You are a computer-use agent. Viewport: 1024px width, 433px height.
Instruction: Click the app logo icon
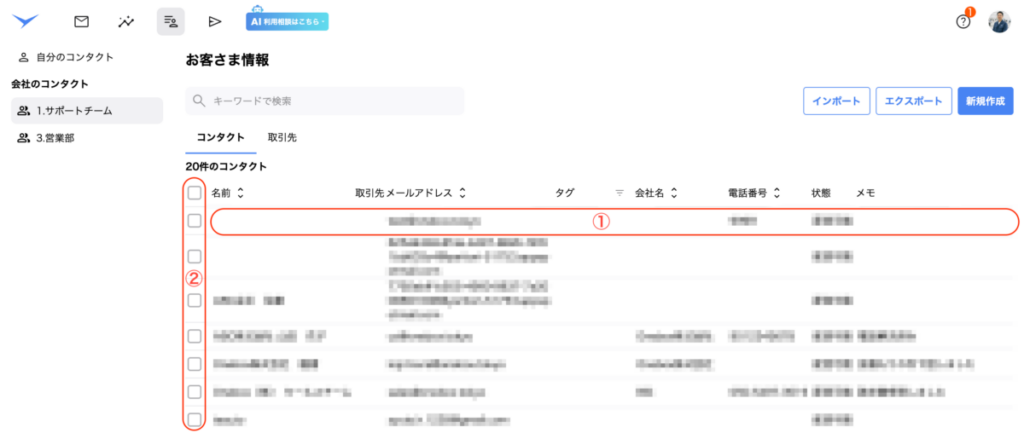click(25, 21)
